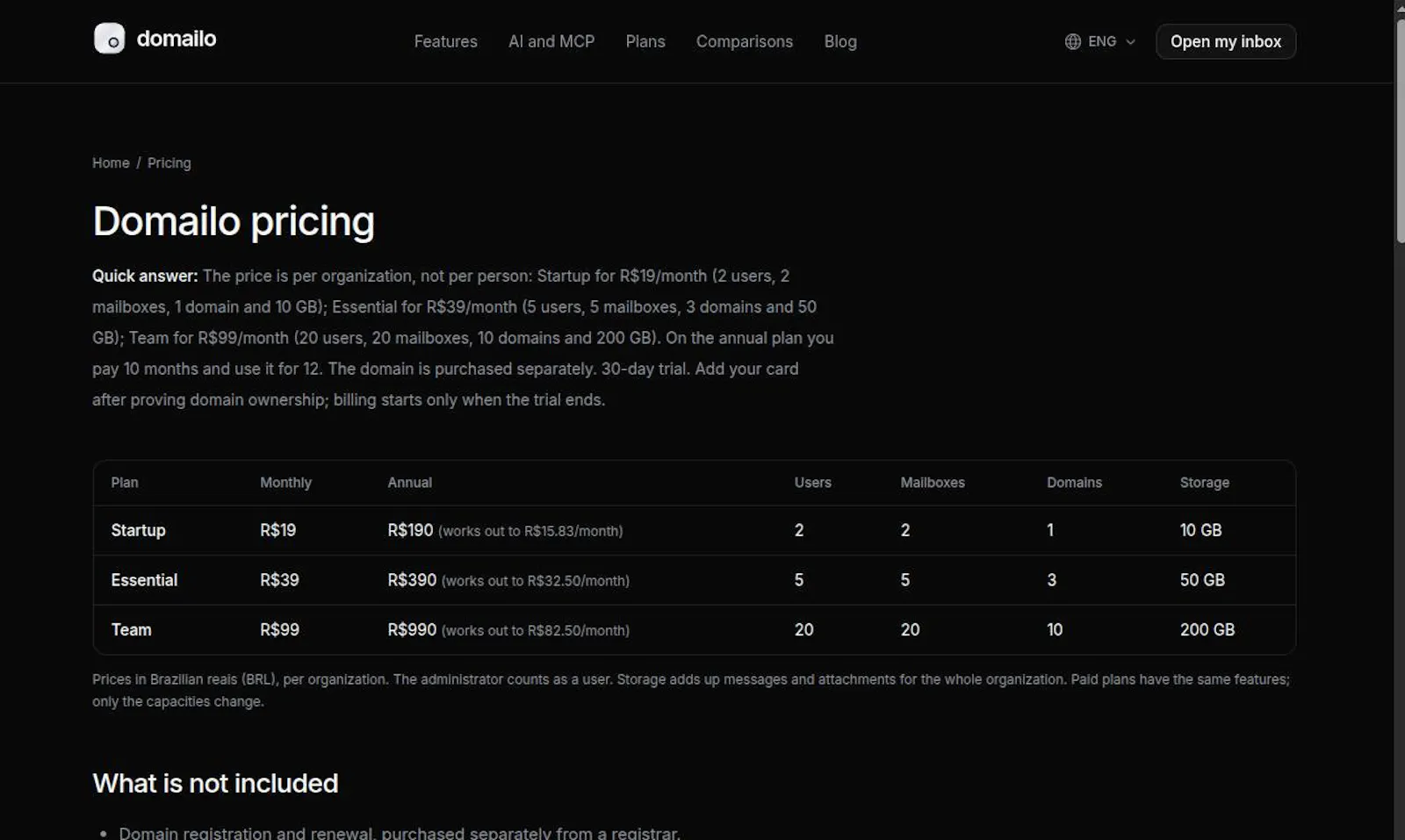Click the Domailo logo icon

109,39
